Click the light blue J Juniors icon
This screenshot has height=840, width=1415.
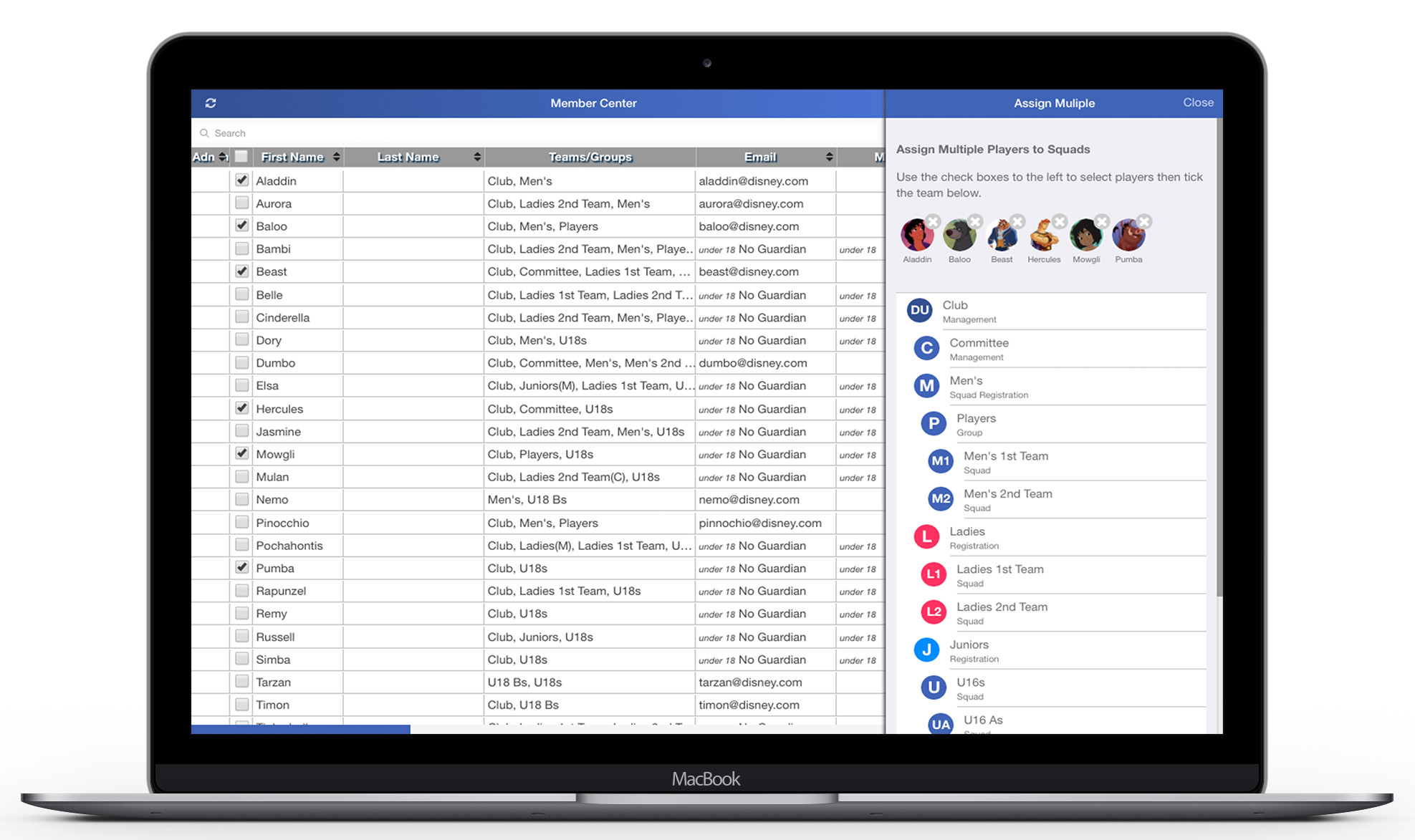(926, 650)
